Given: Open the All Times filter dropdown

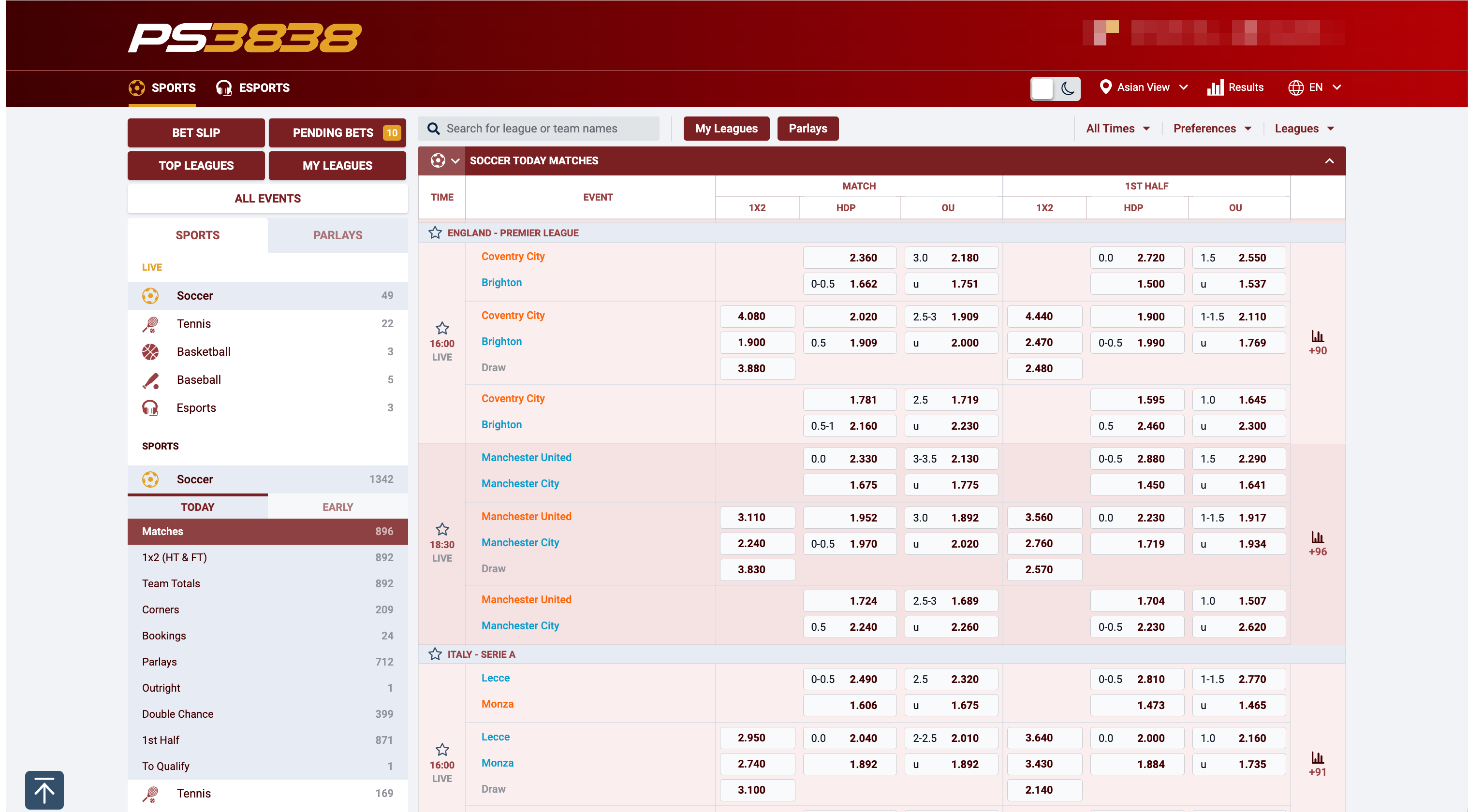Looking at the screenshot, I should pyautogui.click(x=1117, y=129).
